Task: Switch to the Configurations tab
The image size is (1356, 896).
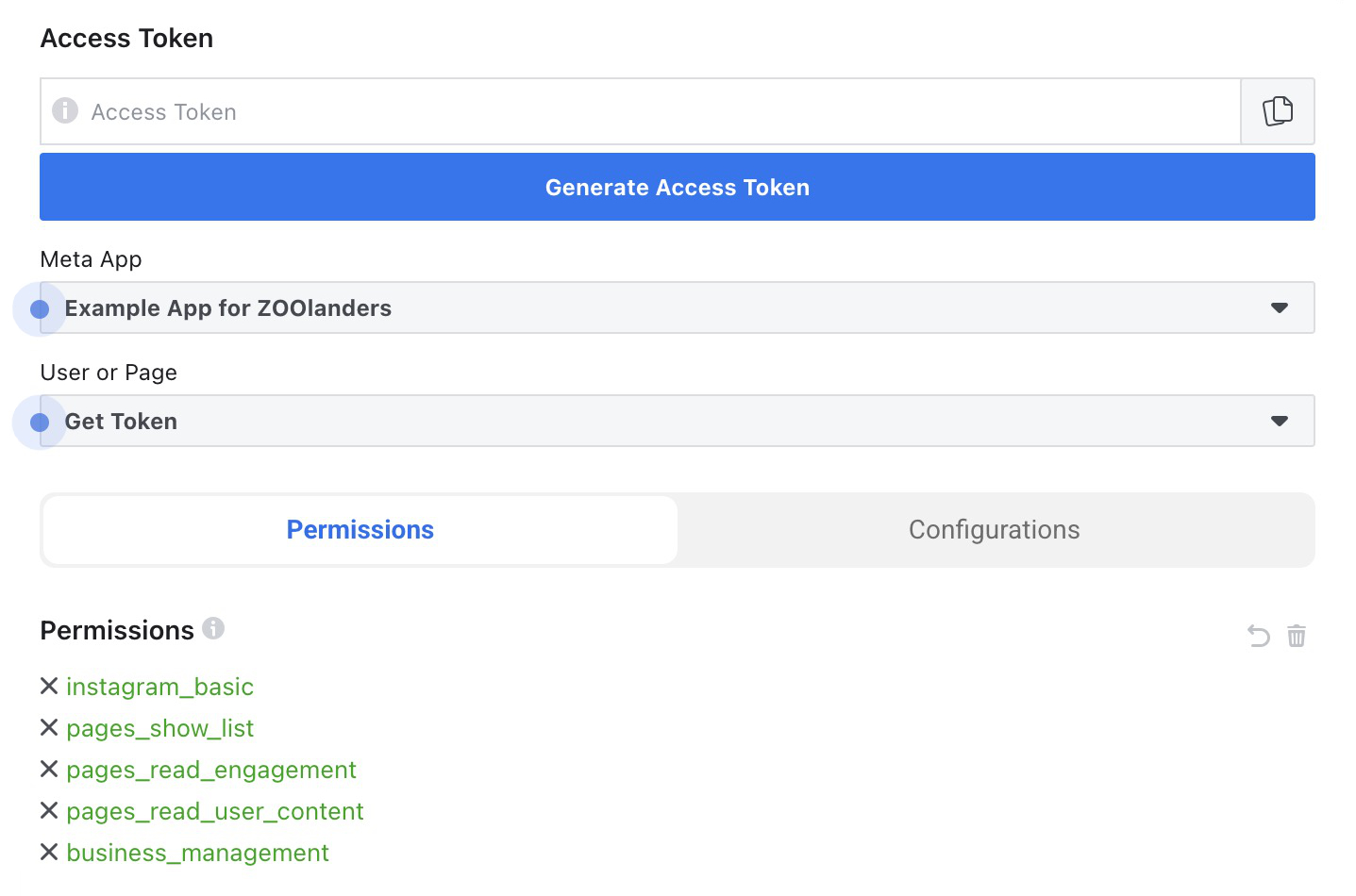Action: coord(995,530)
